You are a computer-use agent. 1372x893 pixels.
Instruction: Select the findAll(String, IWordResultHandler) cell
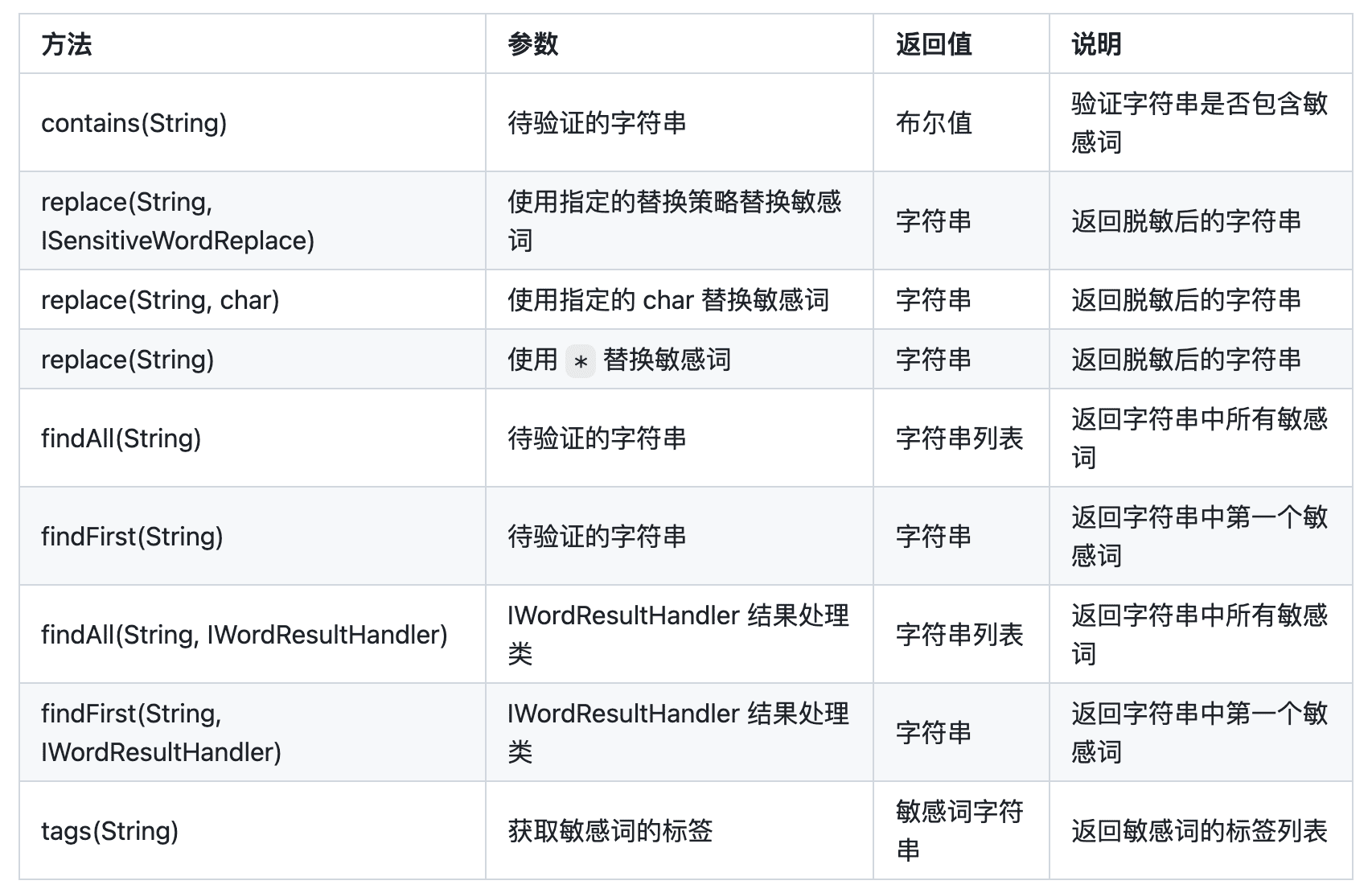253,634
